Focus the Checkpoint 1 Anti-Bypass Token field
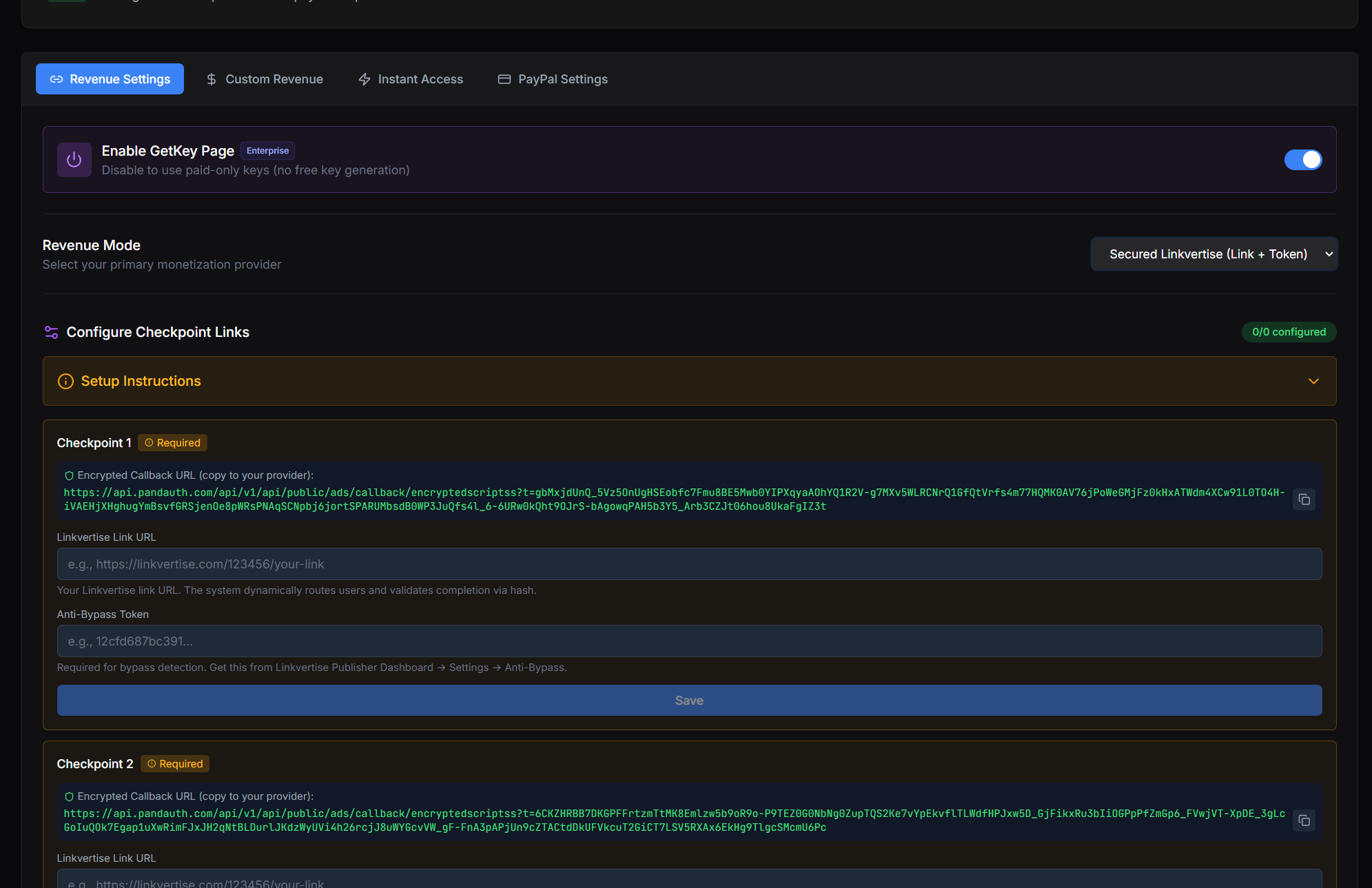Image resolution: width=1372 pixels, height=888 pixels. (689, 641)
